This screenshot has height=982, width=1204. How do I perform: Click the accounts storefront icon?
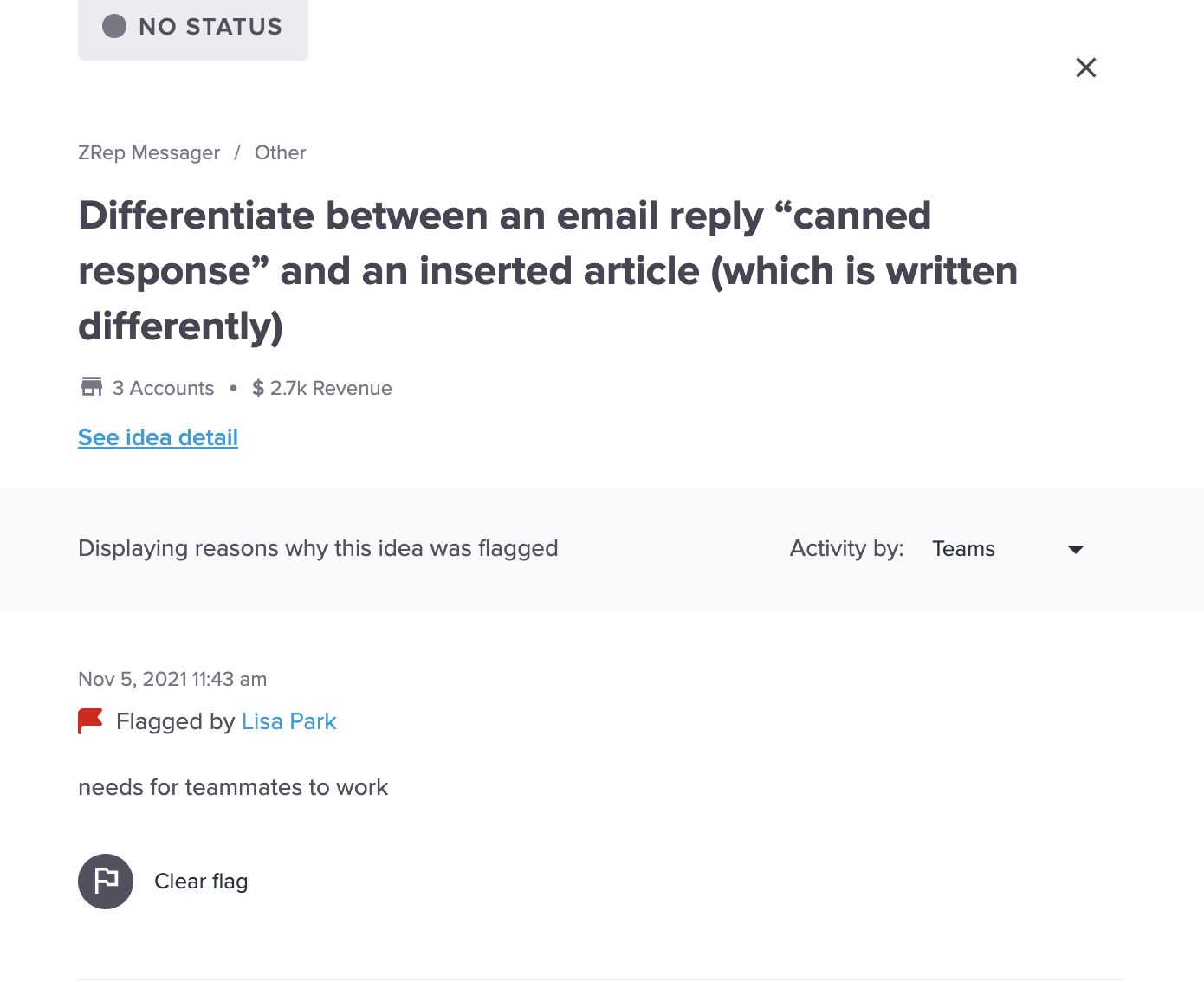tap(92, 387)
